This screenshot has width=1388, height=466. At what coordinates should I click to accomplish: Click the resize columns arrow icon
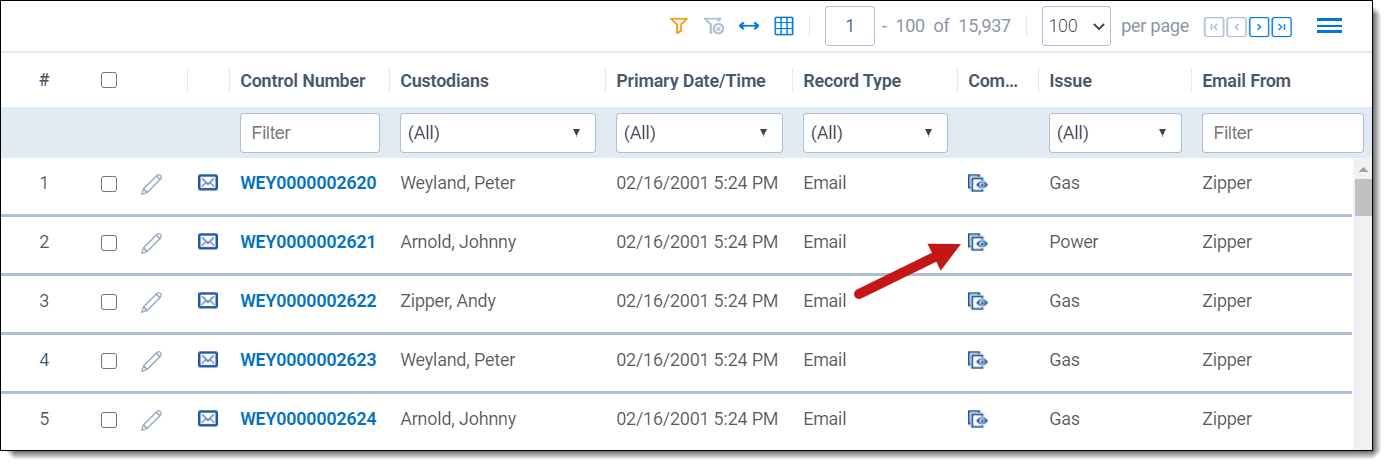pyautogui.click(x=749, y=27)
